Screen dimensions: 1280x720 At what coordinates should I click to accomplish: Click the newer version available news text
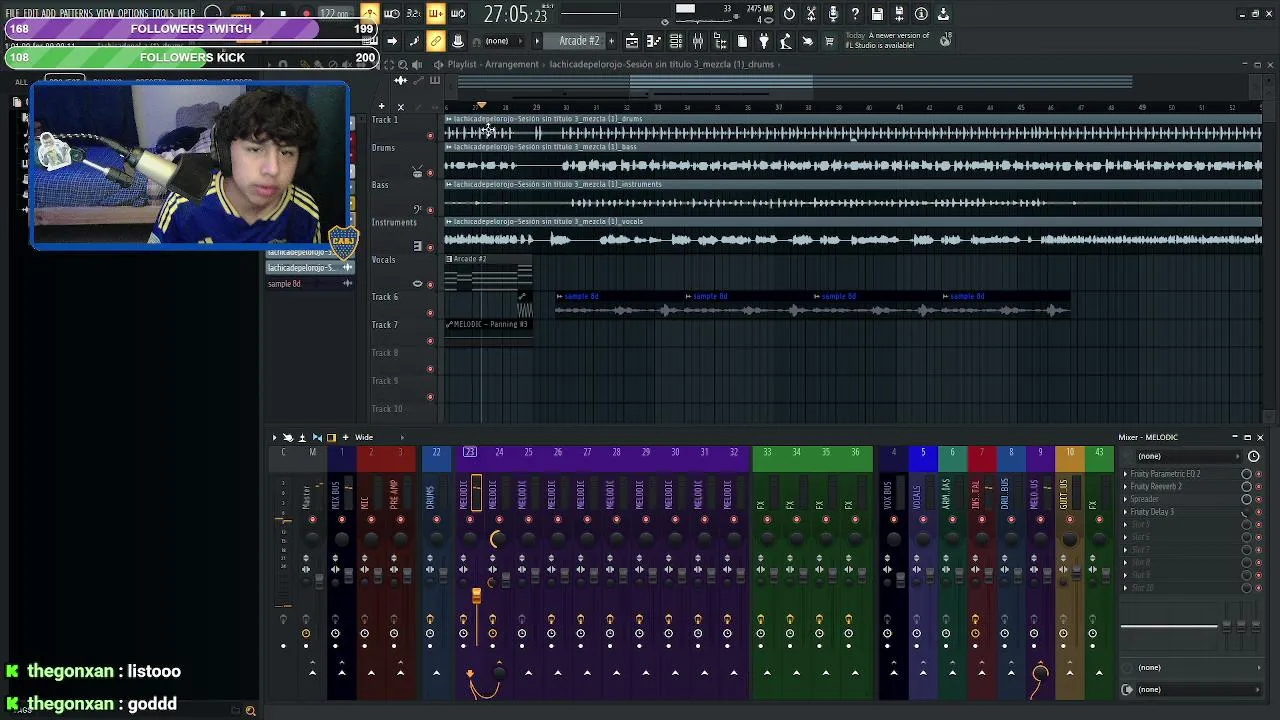[888, 40]
